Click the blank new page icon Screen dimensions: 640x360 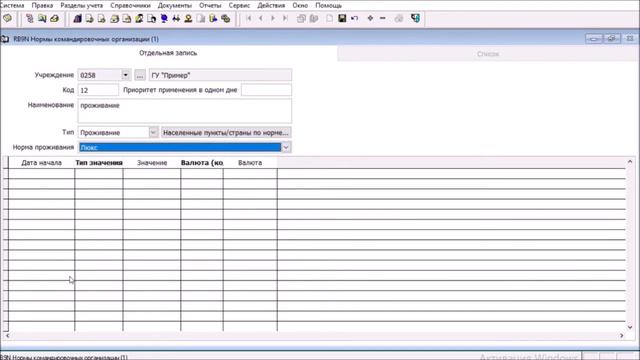(x=329, y=18)
